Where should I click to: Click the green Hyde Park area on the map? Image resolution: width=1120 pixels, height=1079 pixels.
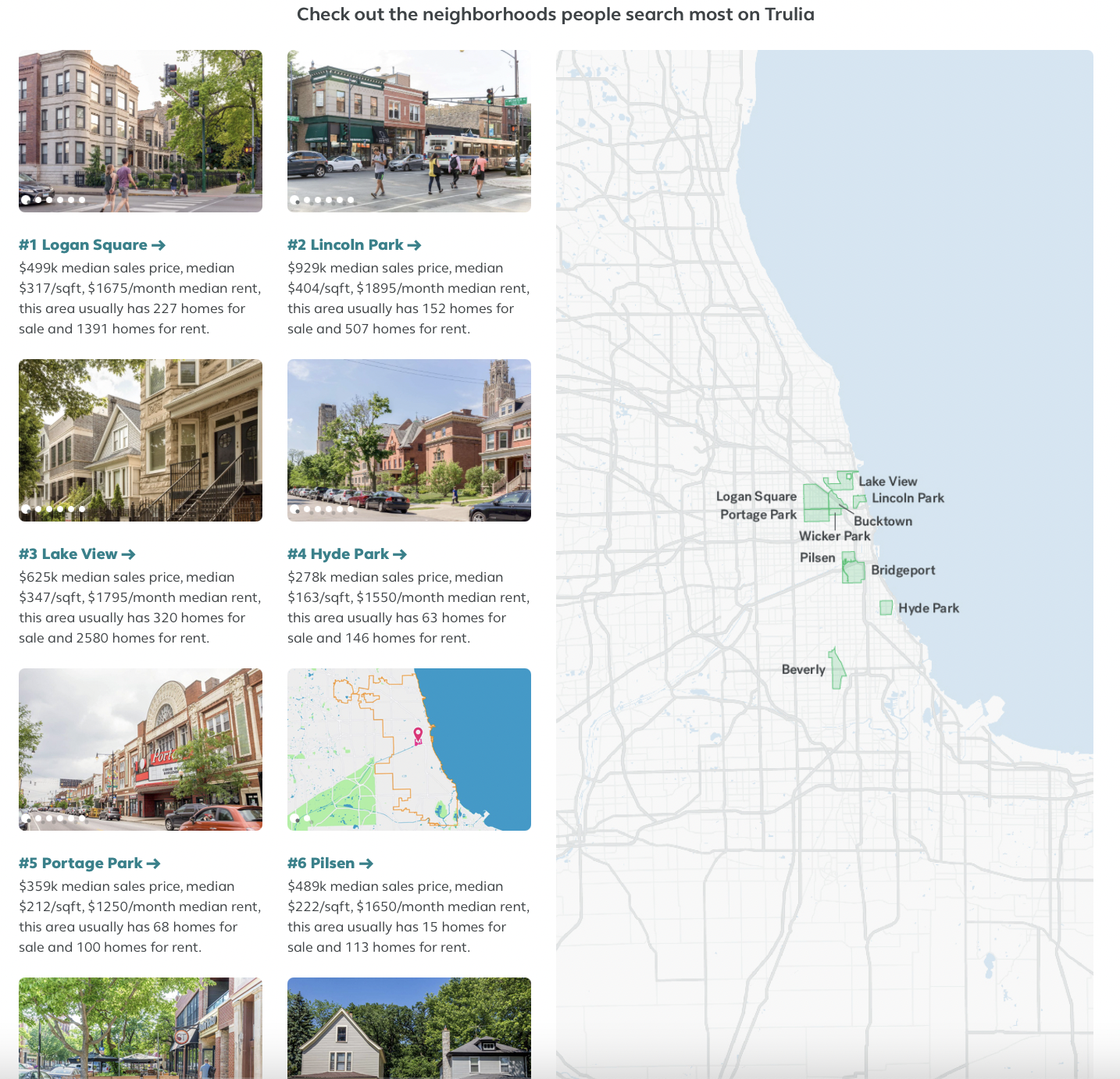click(886, 607)
